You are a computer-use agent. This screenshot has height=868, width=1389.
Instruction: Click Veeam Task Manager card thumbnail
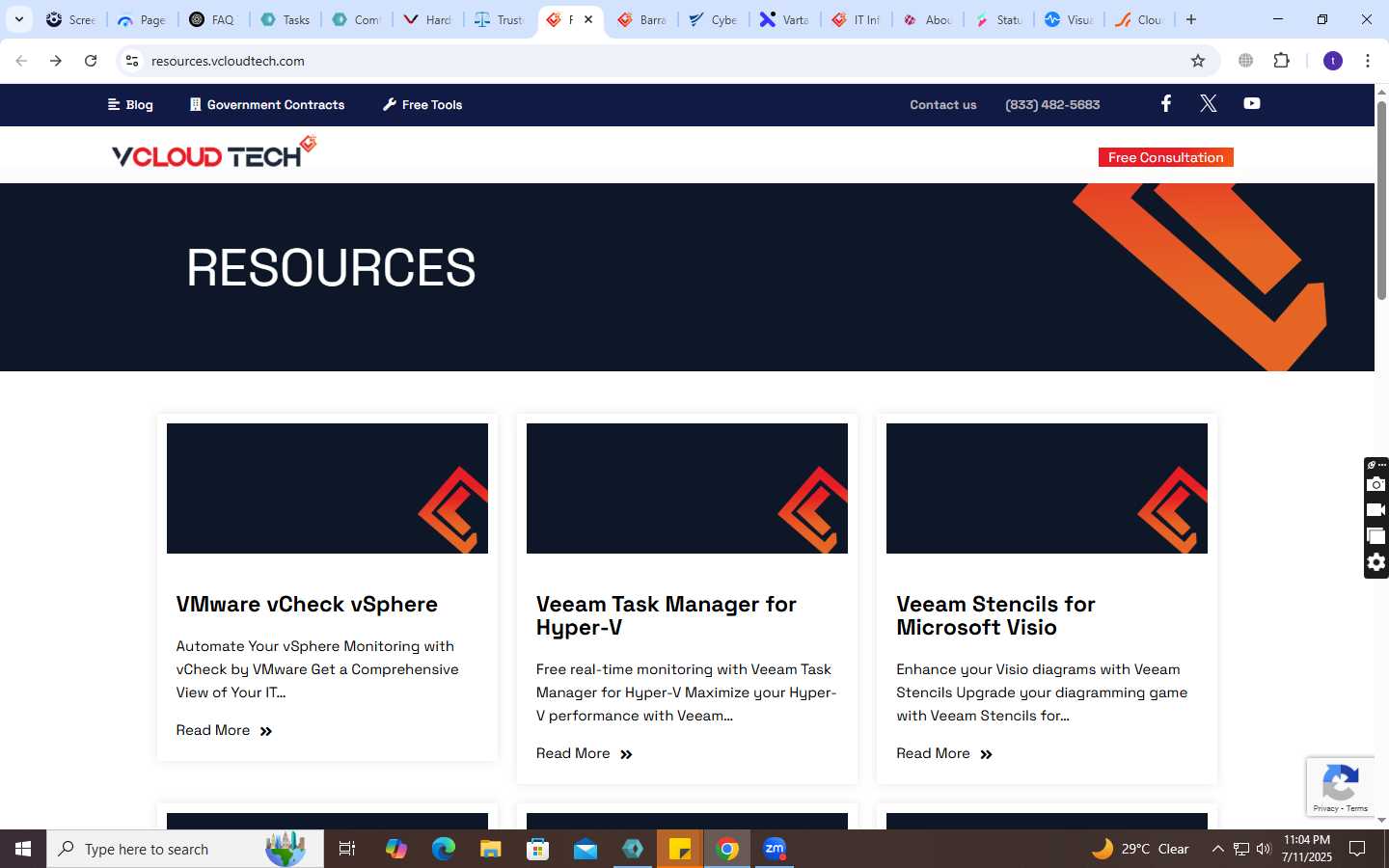(x=687, y=488)
